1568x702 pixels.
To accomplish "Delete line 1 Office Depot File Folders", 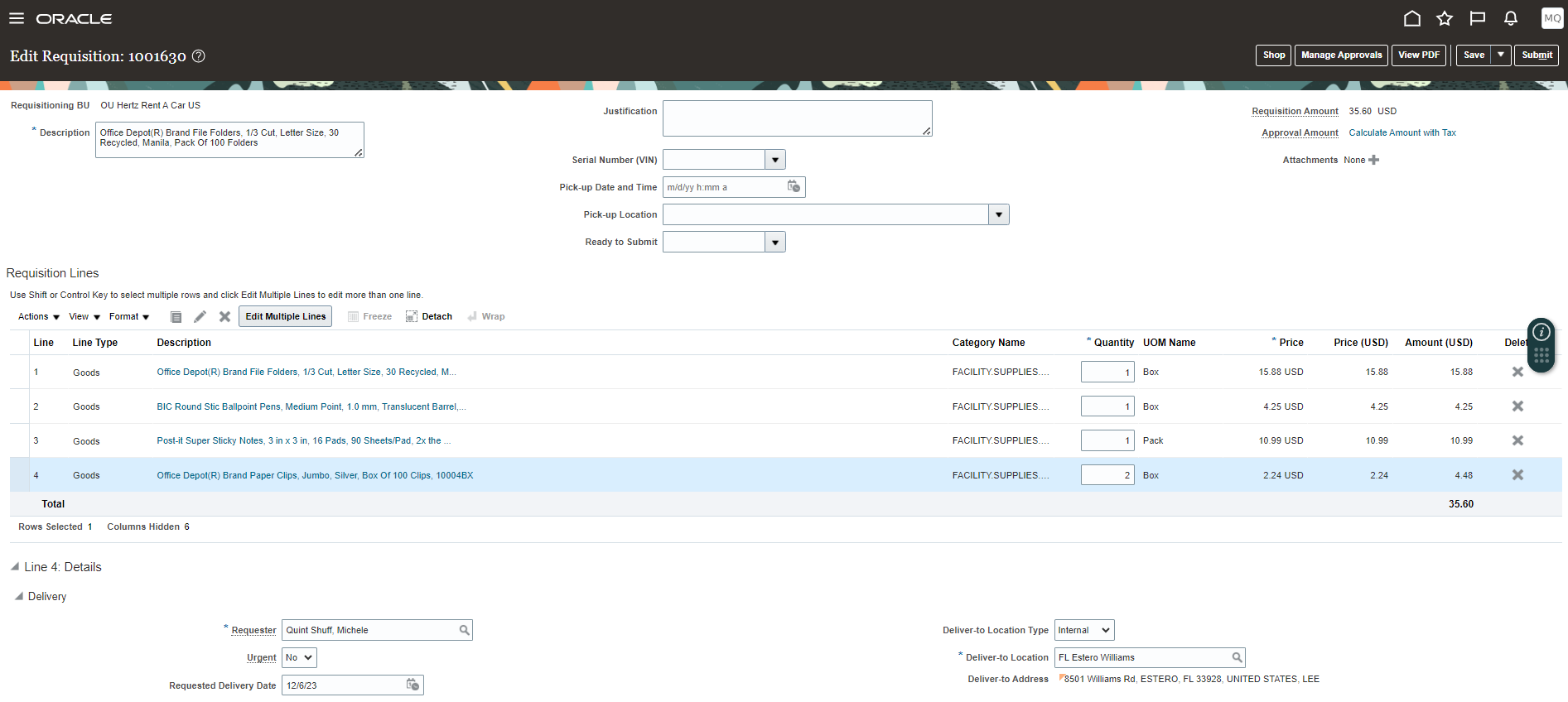I will point(1517,372).
